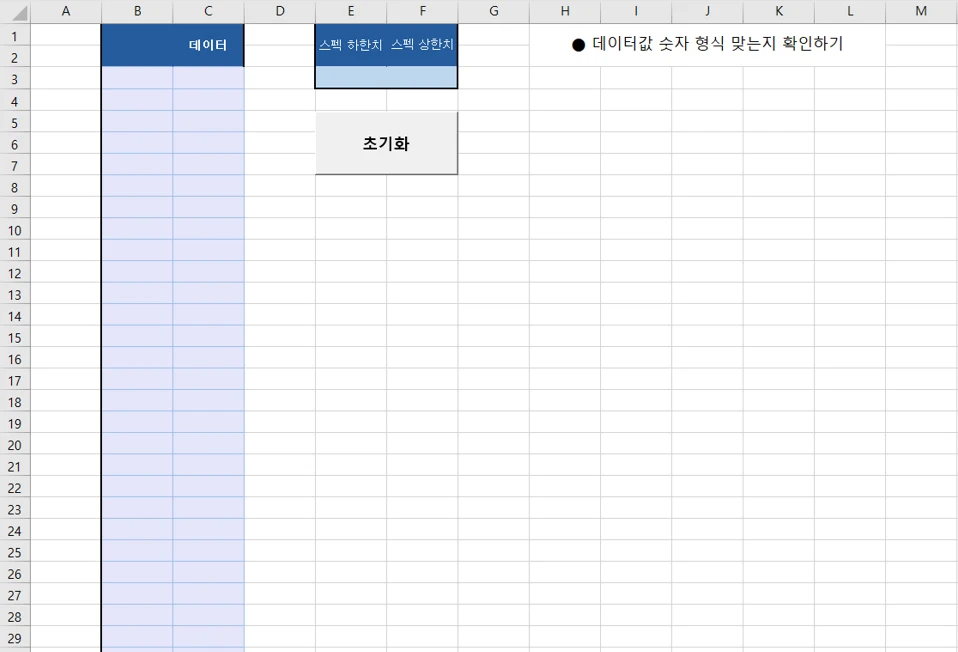Image resolution: width=958 pixels, height=652 pixels.
Task: Select column E header
Action: tap(351, 12)
